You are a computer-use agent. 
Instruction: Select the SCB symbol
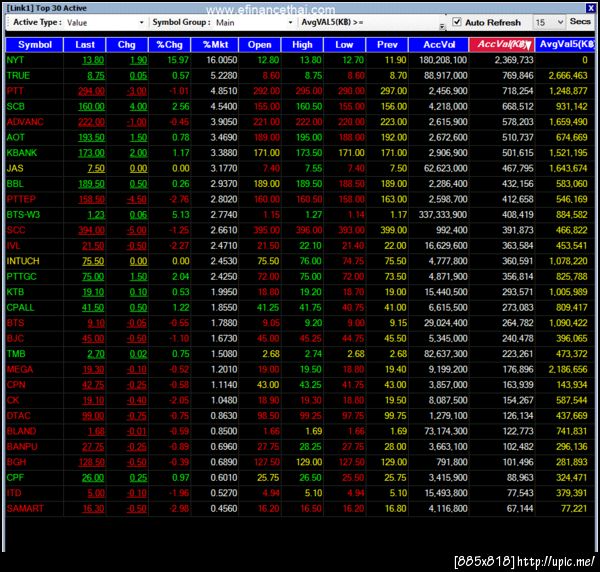[15, 106]
